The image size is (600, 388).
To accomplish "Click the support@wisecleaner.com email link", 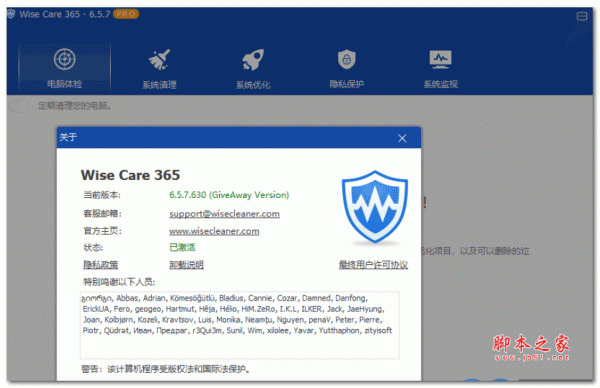I will coord(224,214).
